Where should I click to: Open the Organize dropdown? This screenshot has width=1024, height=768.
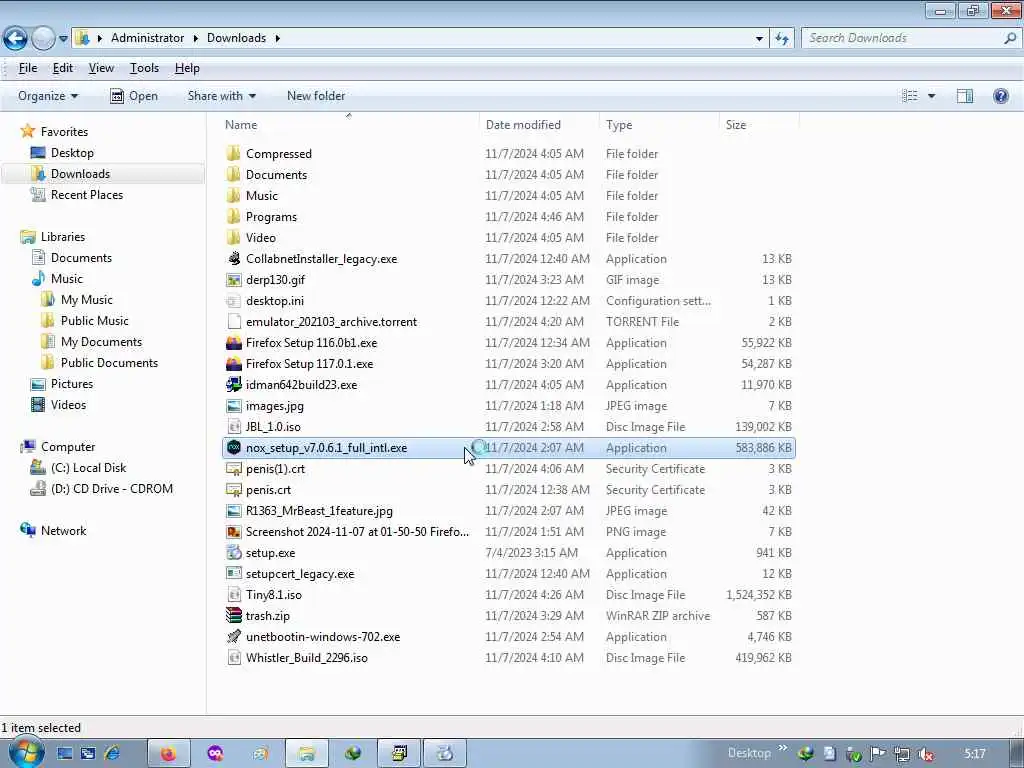pyautogui.click(x=48, y=96)
